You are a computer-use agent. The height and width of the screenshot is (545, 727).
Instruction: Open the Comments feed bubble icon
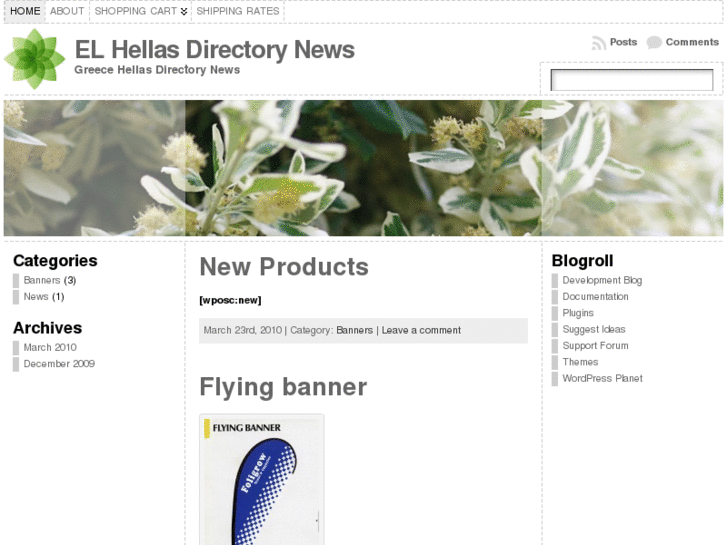tap(654, 43)
